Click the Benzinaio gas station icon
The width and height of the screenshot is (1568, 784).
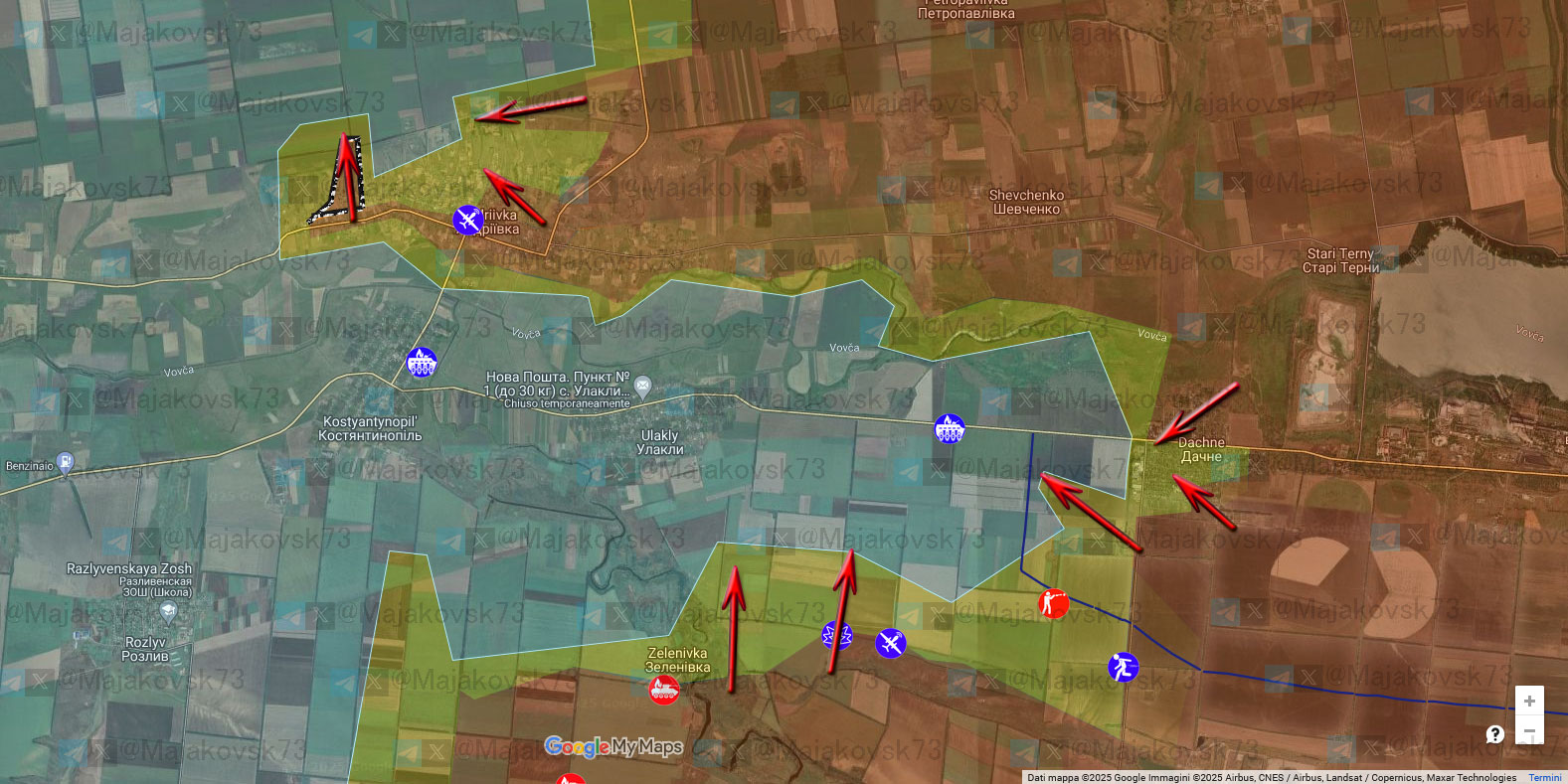pos(66,462)
